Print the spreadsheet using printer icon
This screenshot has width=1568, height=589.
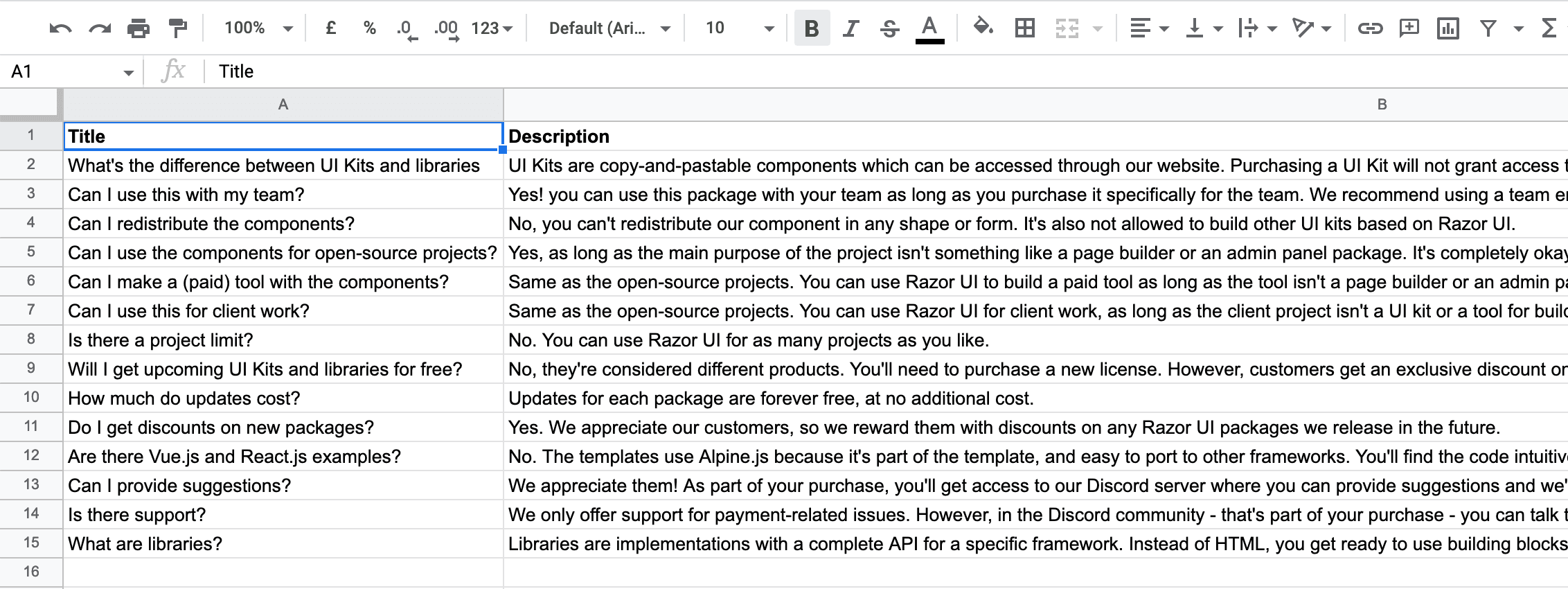coord(139,28)
